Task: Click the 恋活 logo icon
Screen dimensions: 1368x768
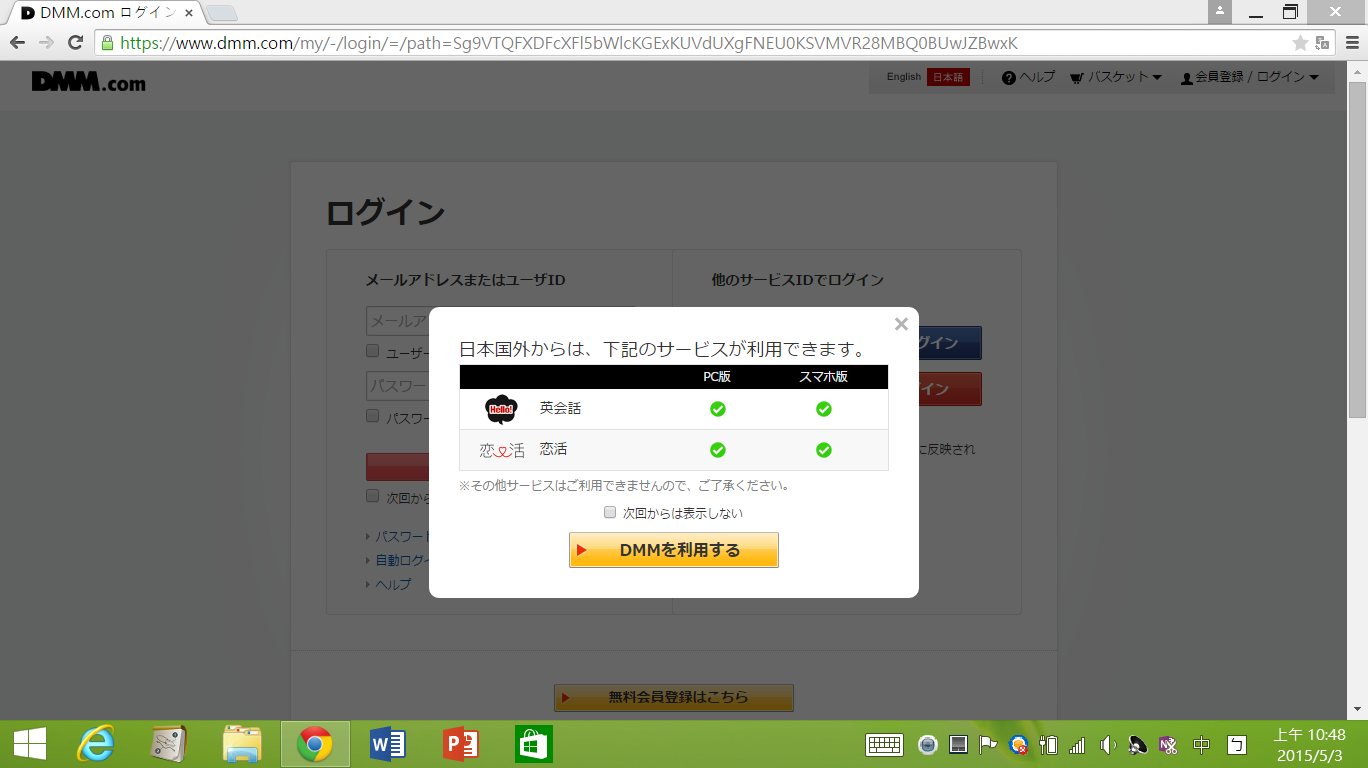Action: (502, 450)
